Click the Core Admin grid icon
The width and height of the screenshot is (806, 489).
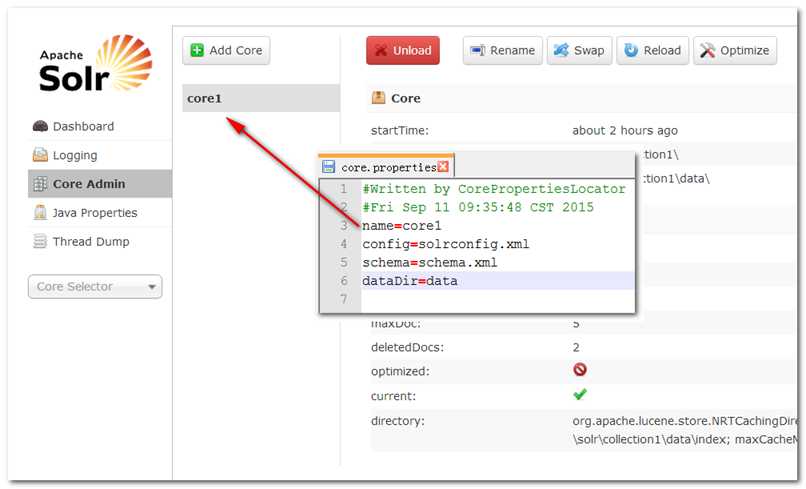(40, 184)
